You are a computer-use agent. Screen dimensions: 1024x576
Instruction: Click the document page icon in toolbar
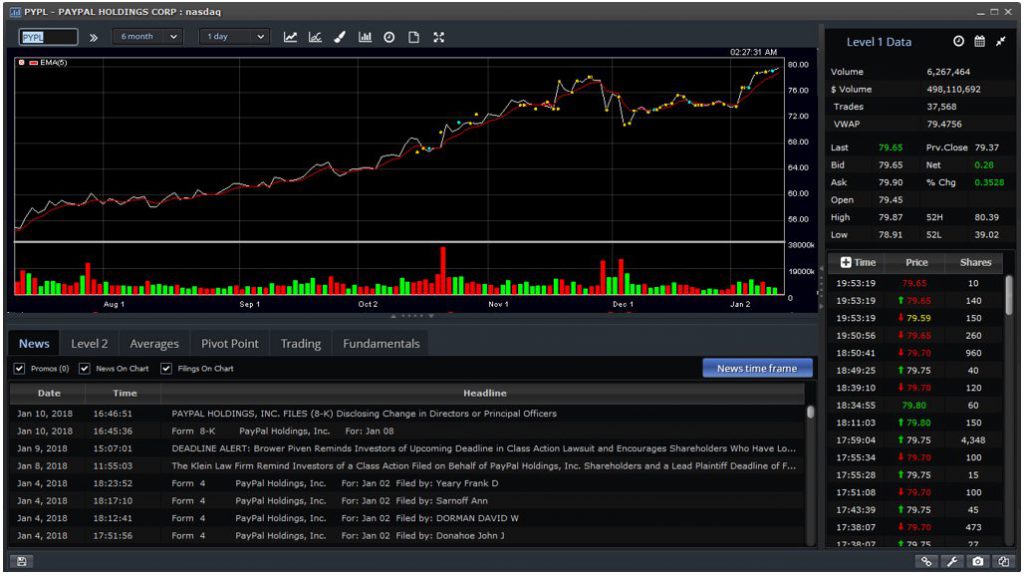[x=414, y=37]
